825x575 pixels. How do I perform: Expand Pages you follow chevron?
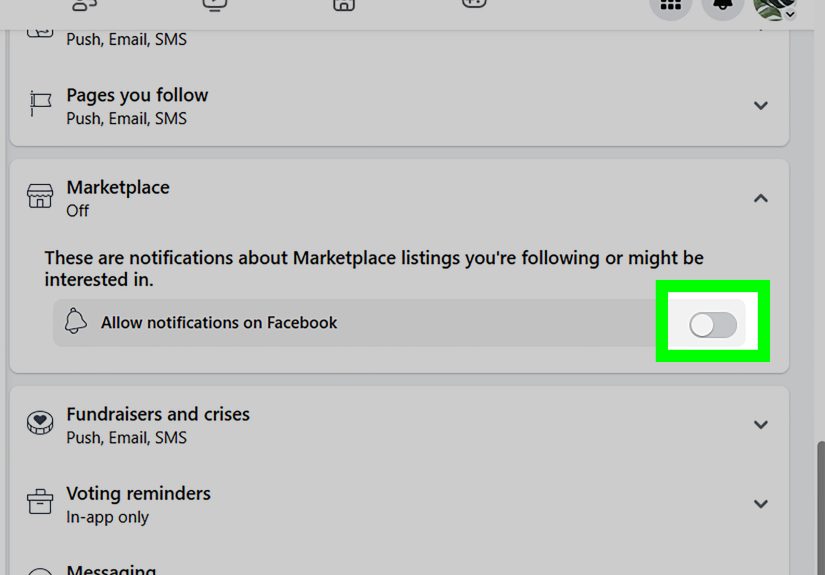pyautogui.click(x=761, y=106)
